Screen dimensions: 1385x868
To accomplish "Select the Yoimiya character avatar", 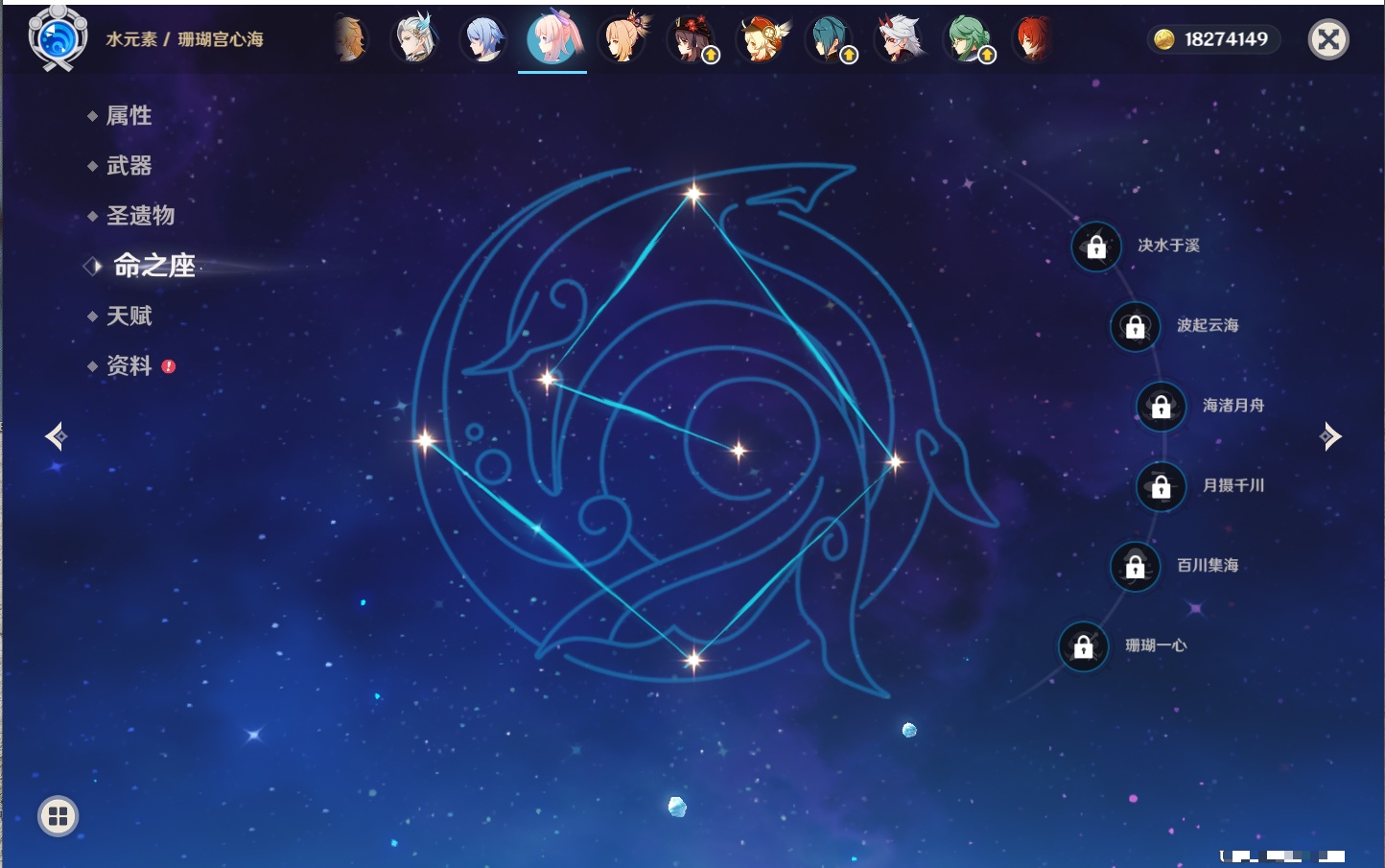I will coord(623,39).
